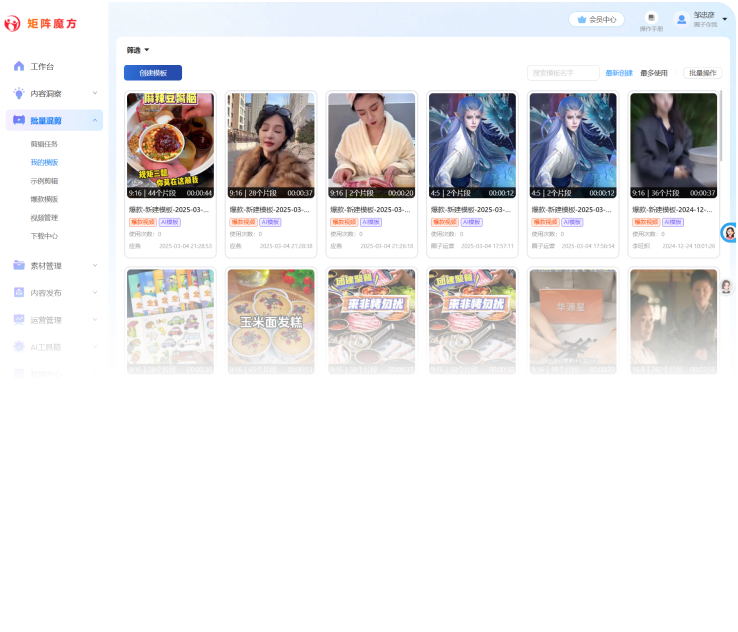The height and width of the screenshot is (632, 738).
Task: Click the 内容洞察 lightbulb icon
Action: tap(19, 93)
